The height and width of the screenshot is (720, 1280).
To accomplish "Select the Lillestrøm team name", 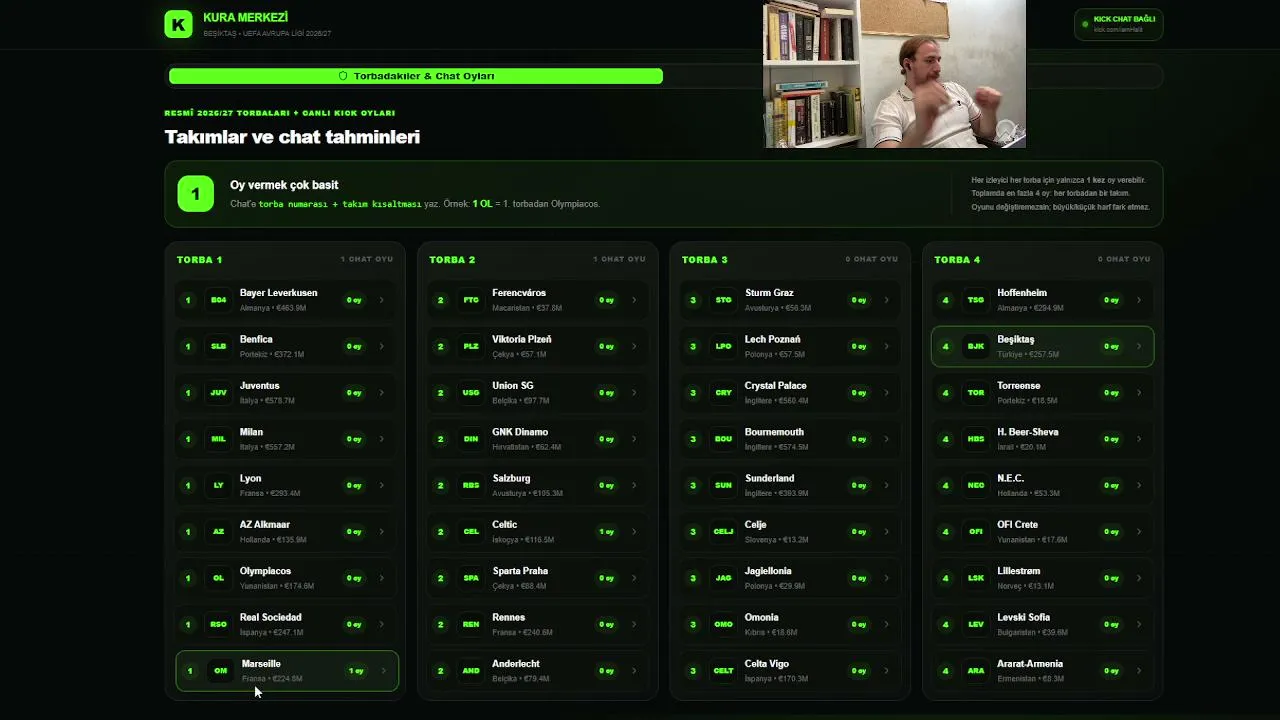I will [x=1019, y=571].
